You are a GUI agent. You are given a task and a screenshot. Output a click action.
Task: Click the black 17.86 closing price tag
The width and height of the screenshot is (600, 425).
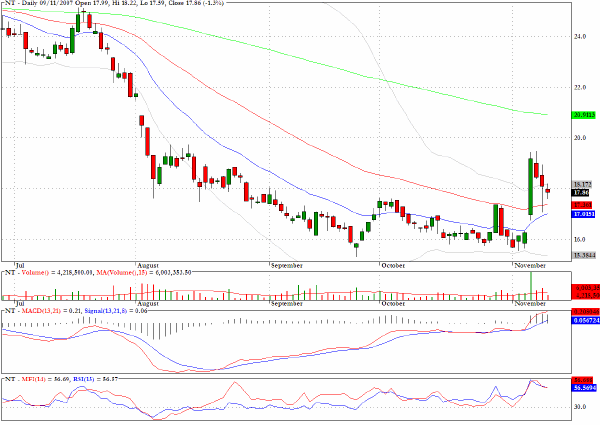[580, 192]
